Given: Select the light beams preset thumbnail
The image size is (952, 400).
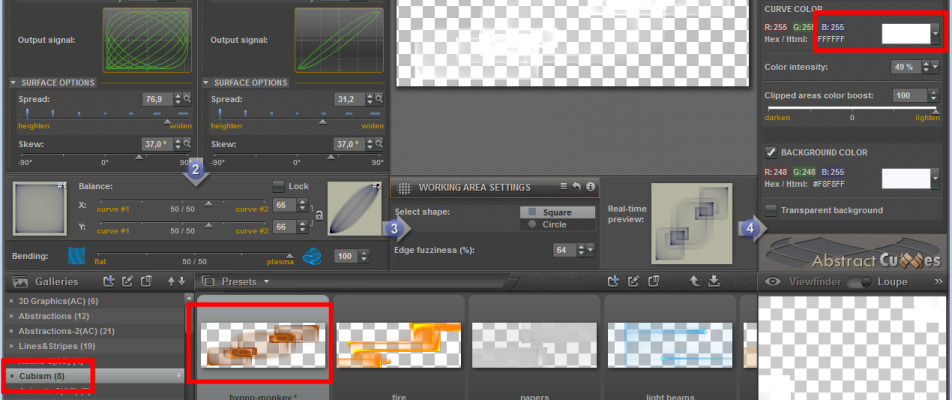Looking at the screenshot, I should tap(671, 343).
